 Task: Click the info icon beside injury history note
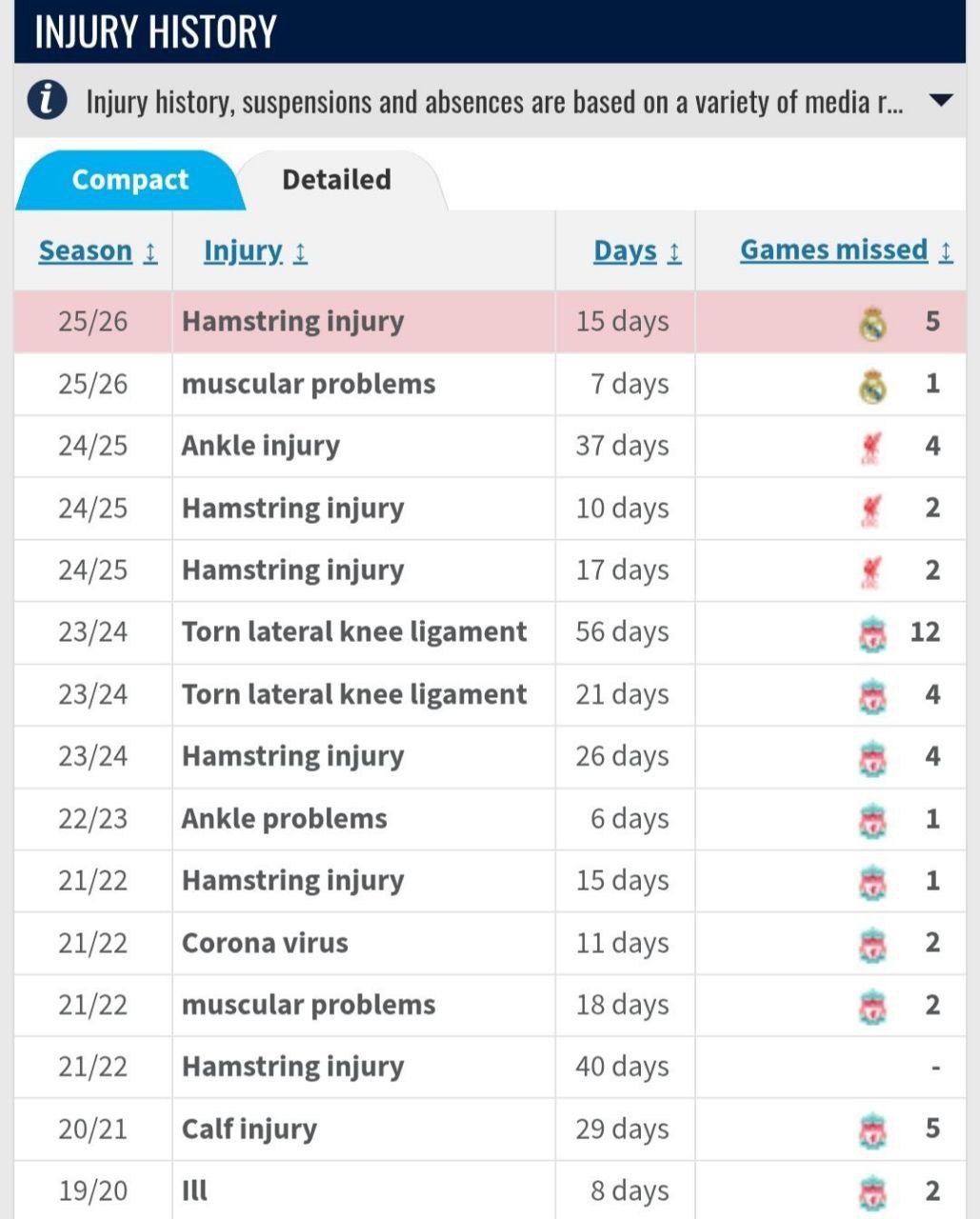(x=47, y=100)
